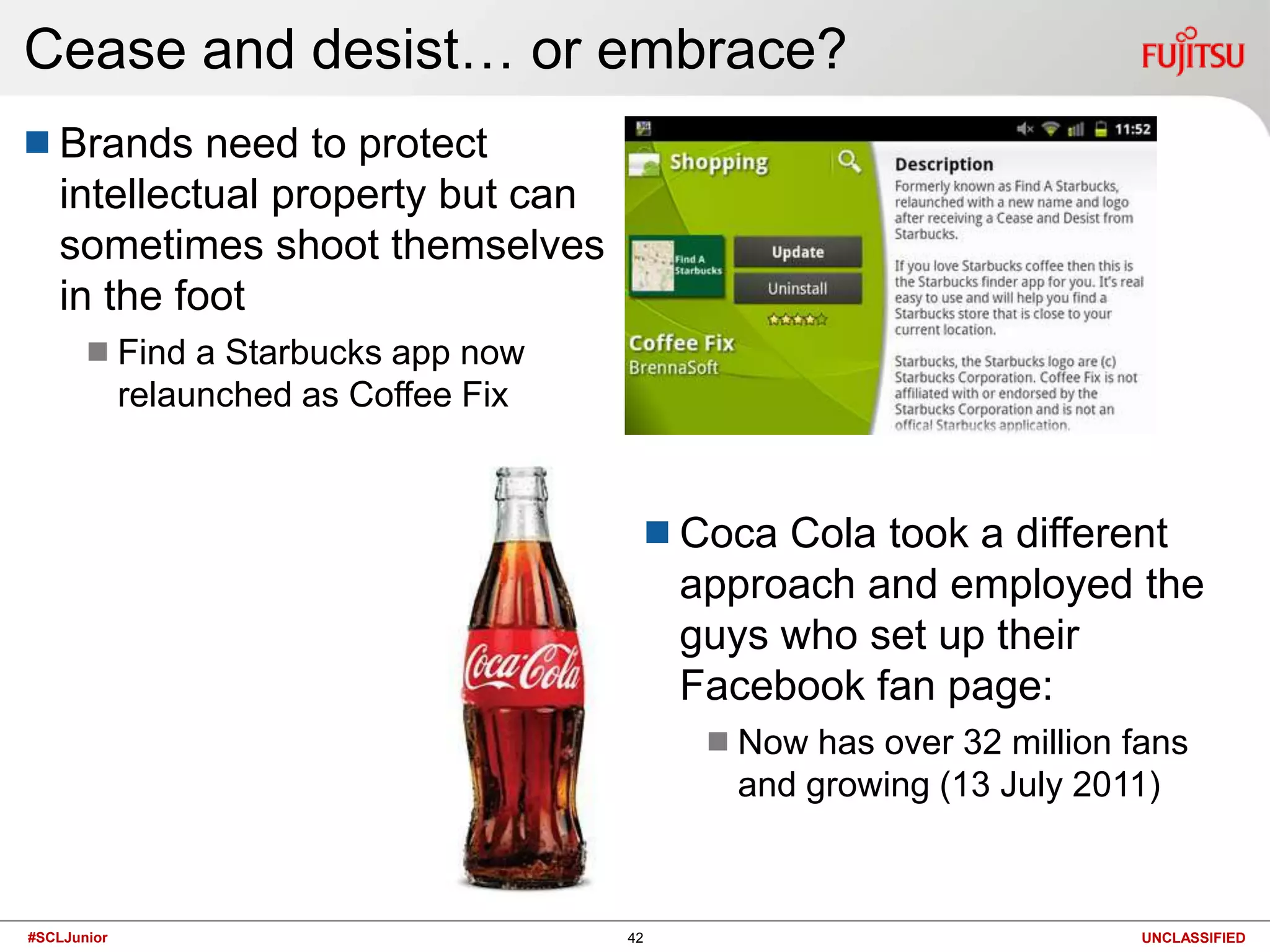Click the notification icon in the status bar
The image size is (1270, 952).
tap(644, 128)
